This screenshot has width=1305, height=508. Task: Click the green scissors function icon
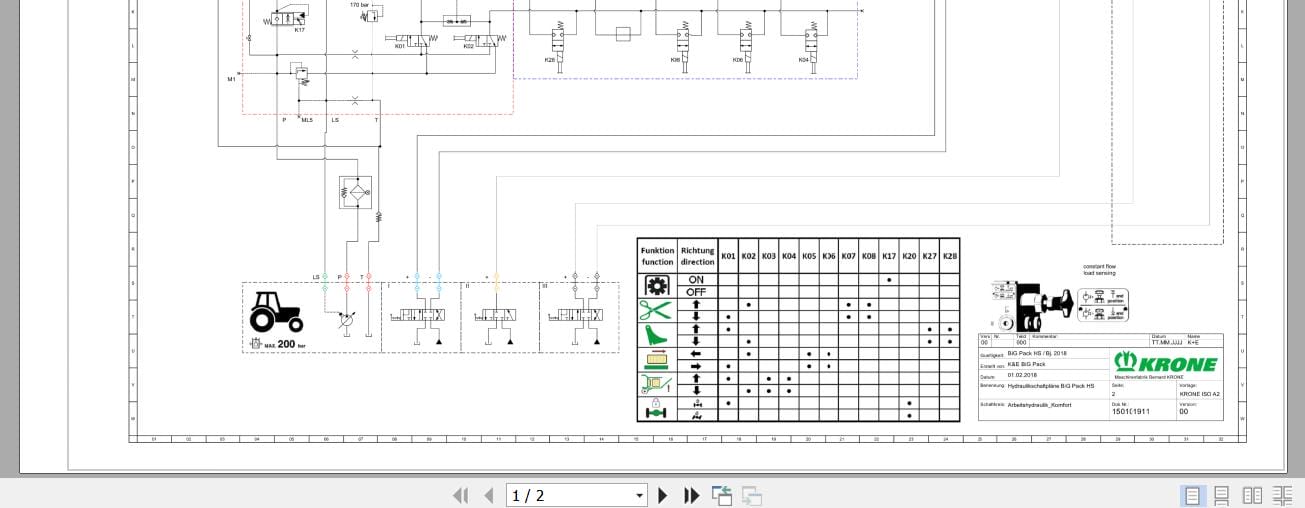[657, 310]
